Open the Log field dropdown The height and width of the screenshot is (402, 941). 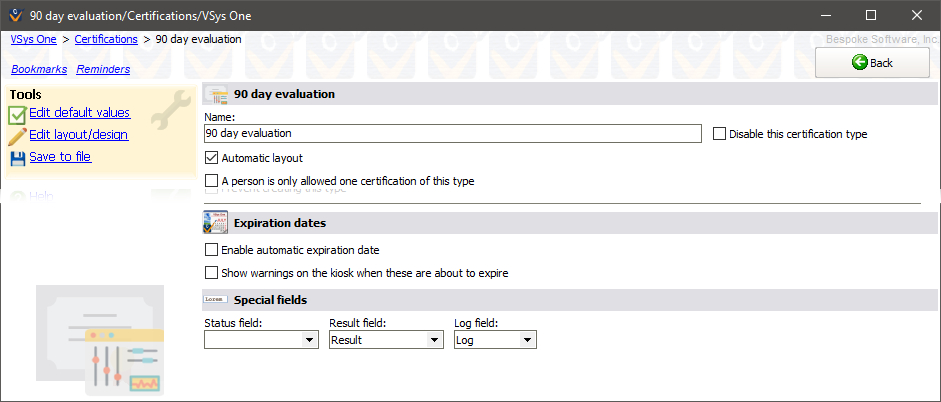click(527, 340)
